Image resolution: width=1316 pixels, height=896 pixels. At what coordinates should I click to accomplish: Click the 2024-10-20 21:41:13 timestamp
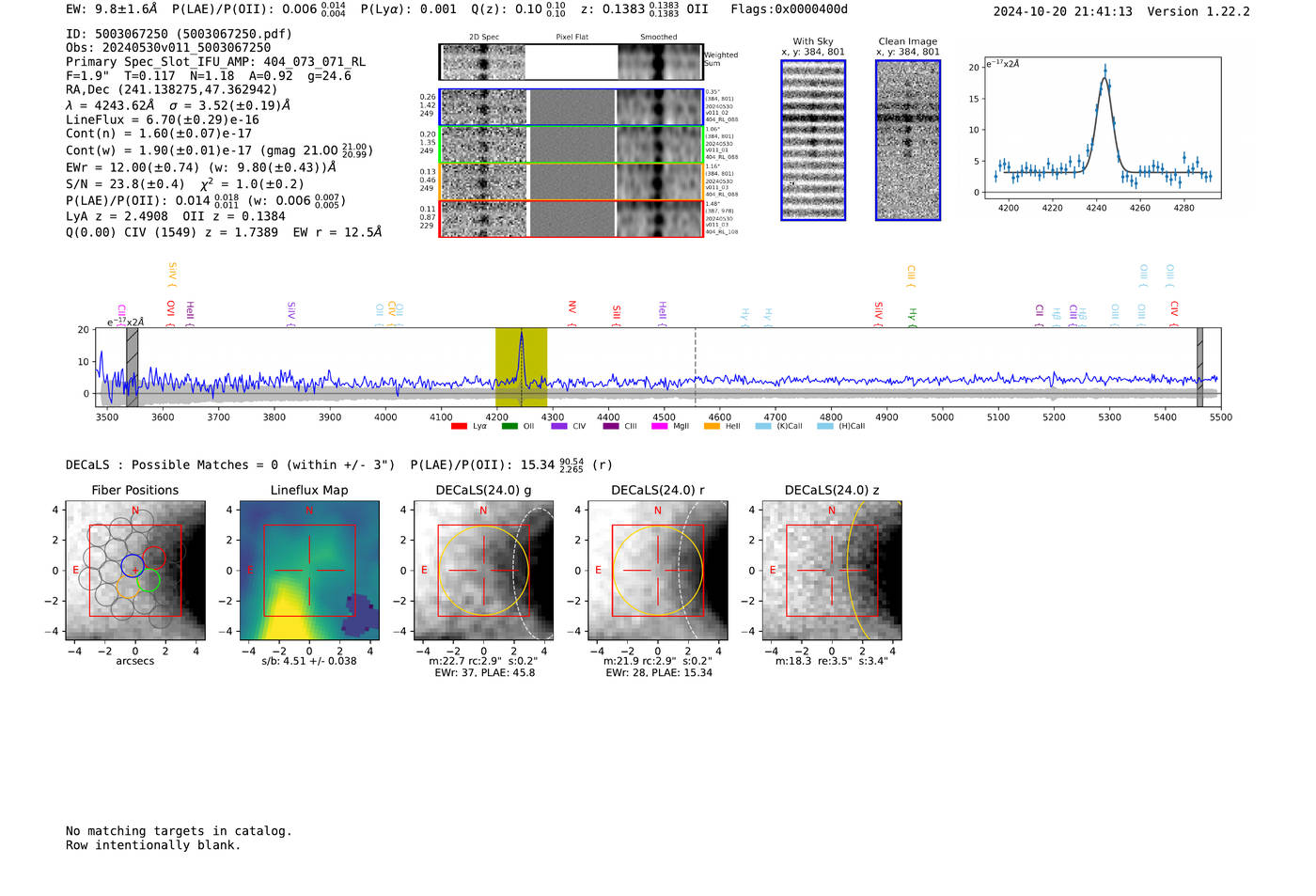[1062, 11]
